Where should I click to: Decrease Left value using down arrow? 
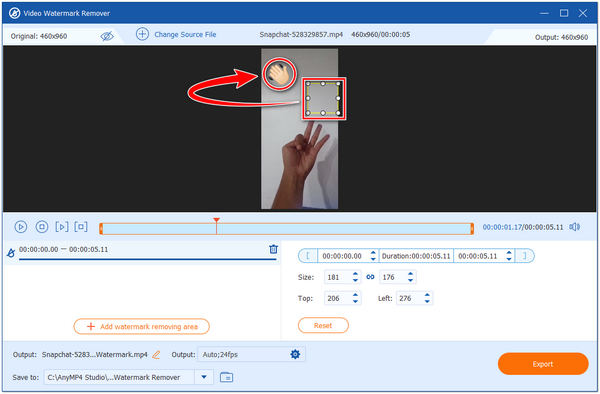(427, 302)
